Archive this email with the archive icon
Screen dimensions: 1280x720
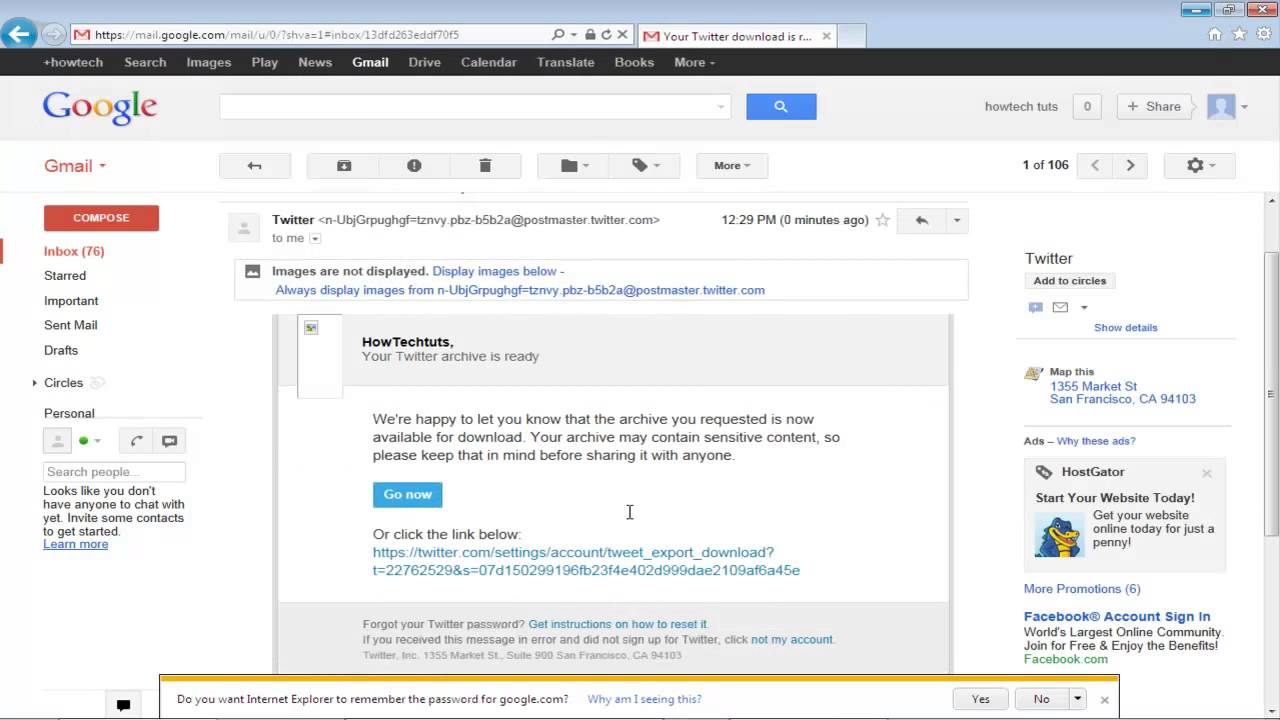coord(344,166)
